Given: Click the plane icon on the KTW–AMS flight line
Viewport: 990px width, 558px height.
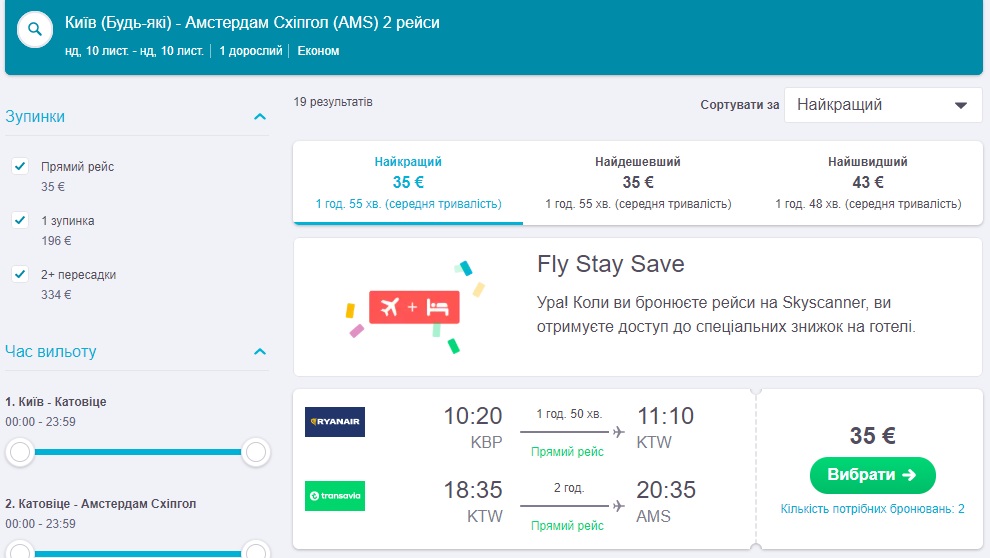Looking at the screenshot, I should point(618,506).
